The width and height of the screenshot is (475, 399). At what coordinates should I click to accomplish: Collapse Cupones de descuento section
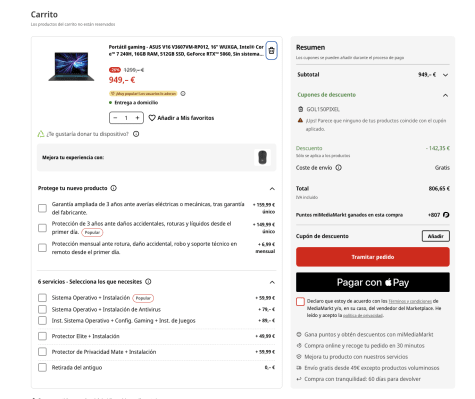pos(445,95)
